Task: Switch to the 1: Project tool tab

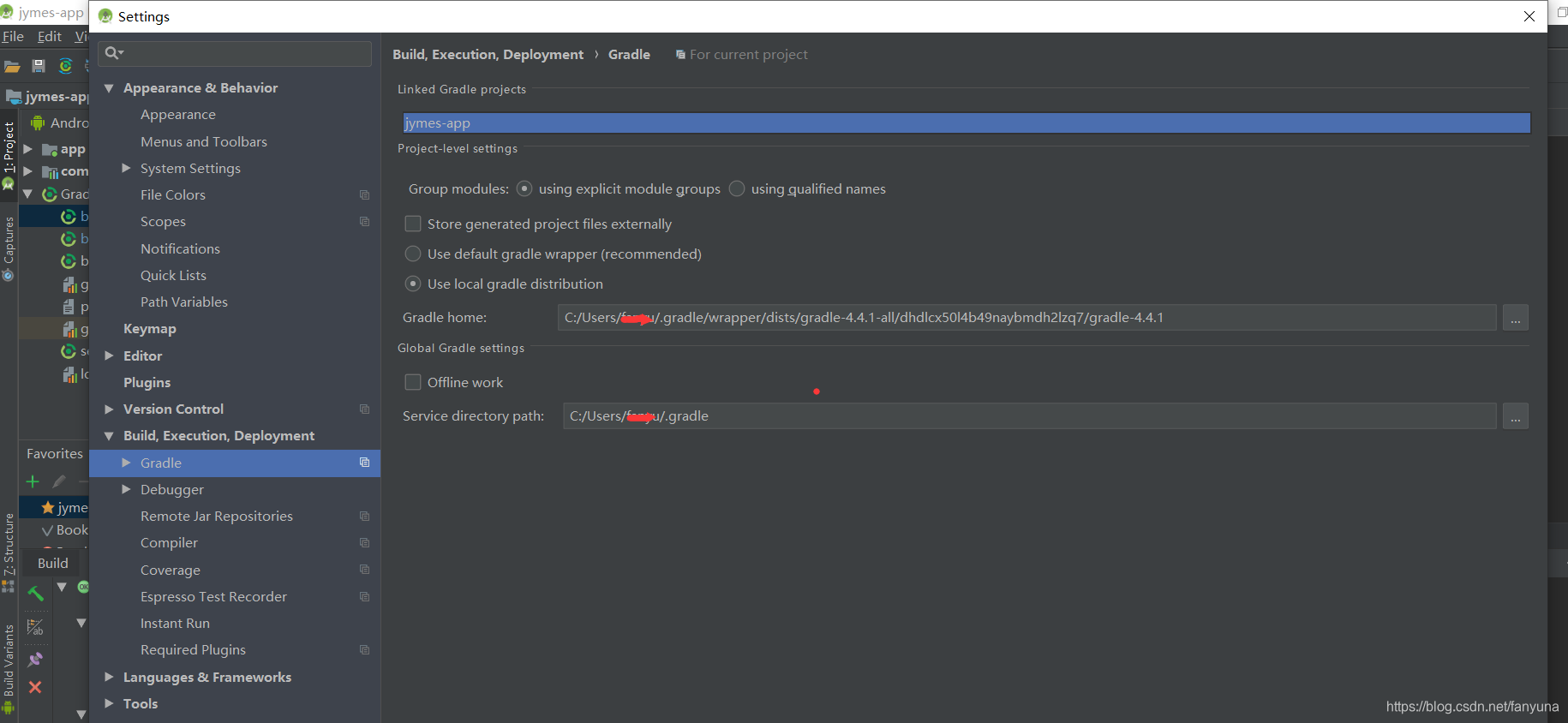Action: point(9,154)
